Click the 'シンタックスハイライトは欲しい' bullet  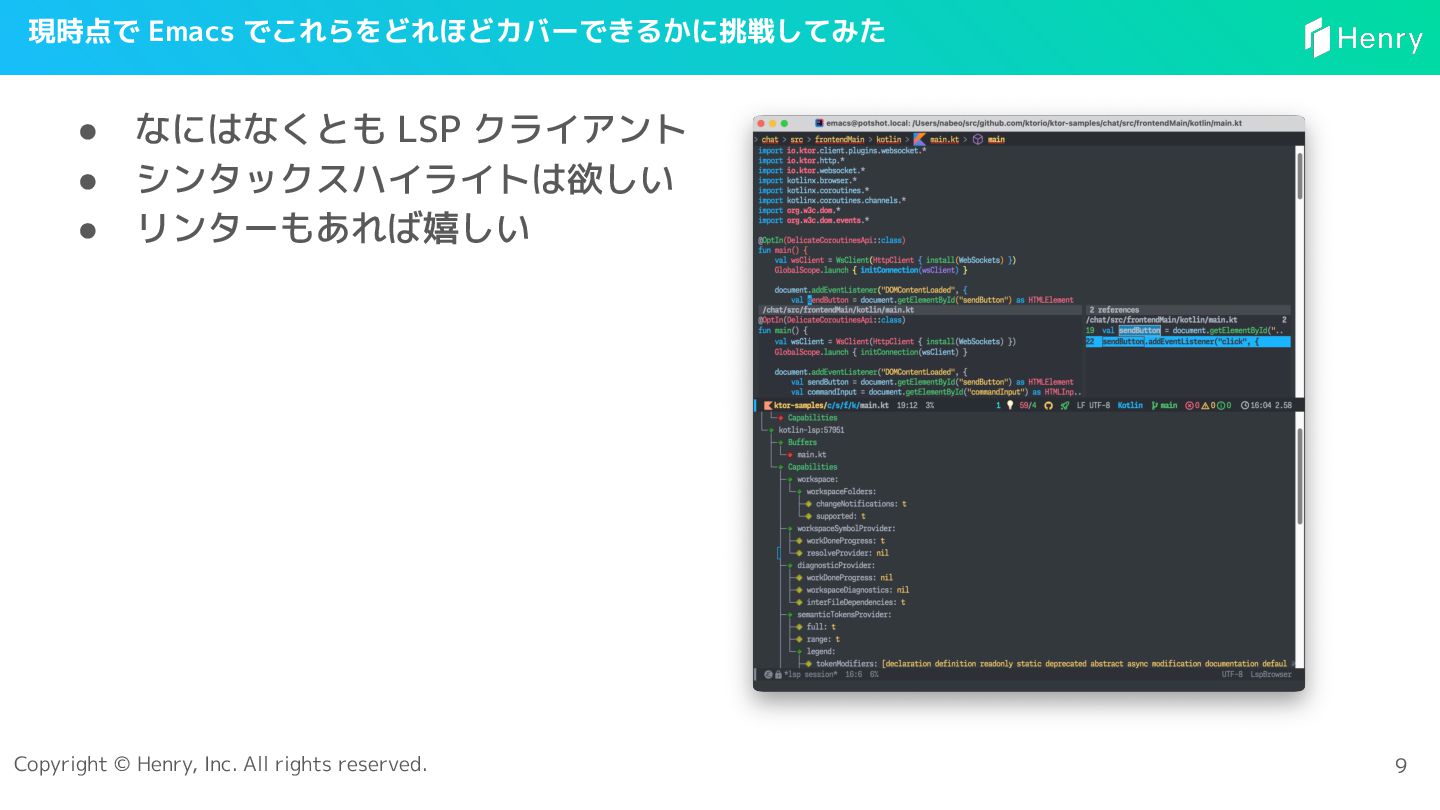(x=404, y=179)
